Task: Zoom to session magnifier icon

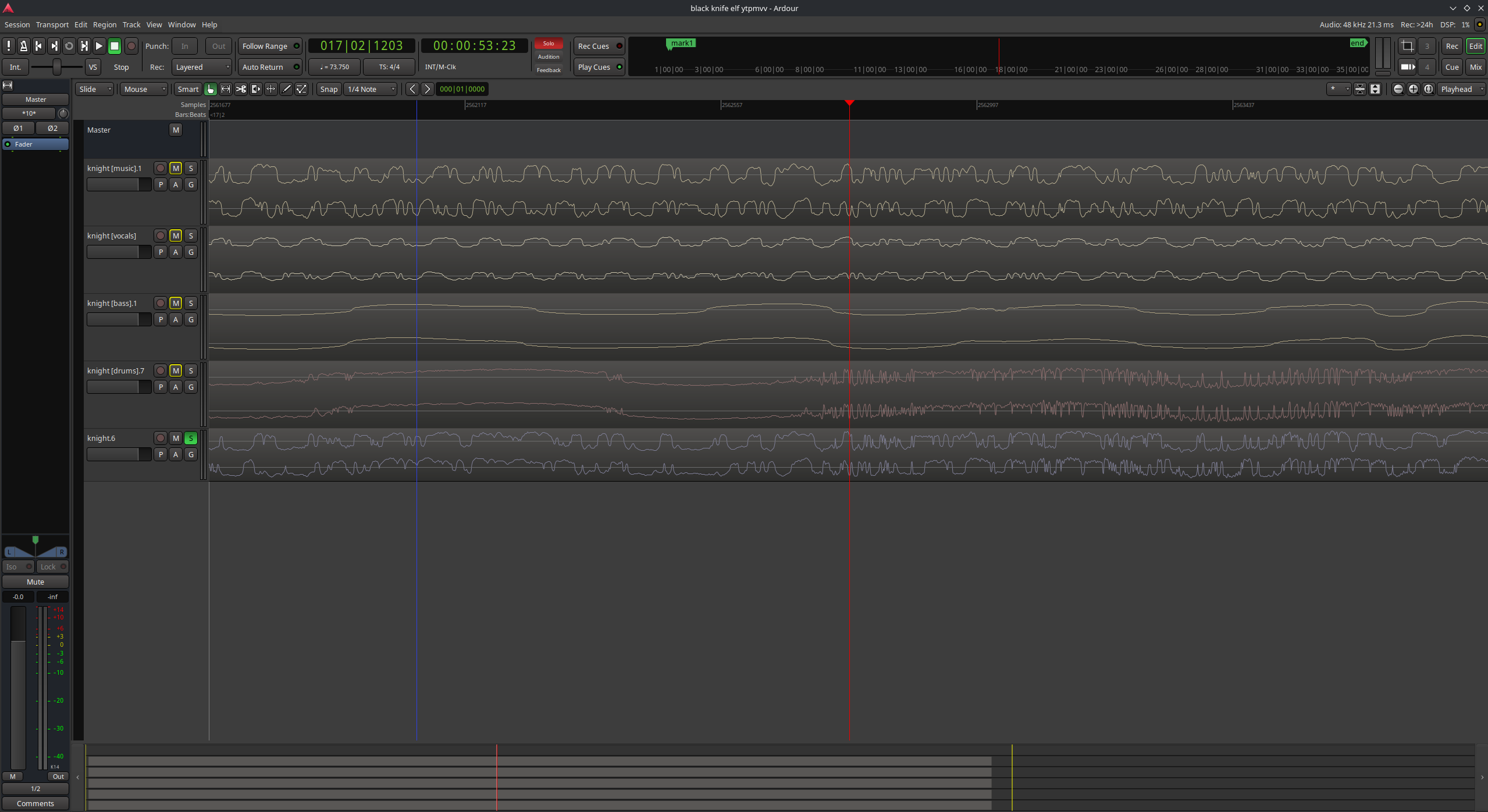Action: tap(1429, 89)
